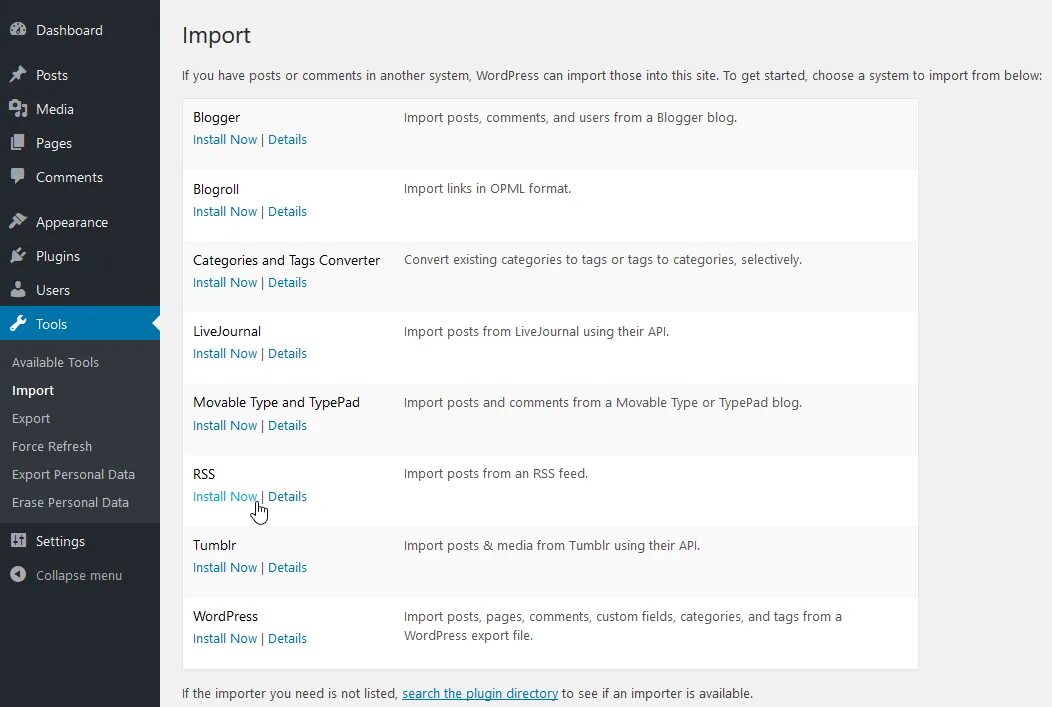Click the Comments speech bubble icon
Image resolution: width=1052 pixels, height=707 pixels.
coord(18,177)
